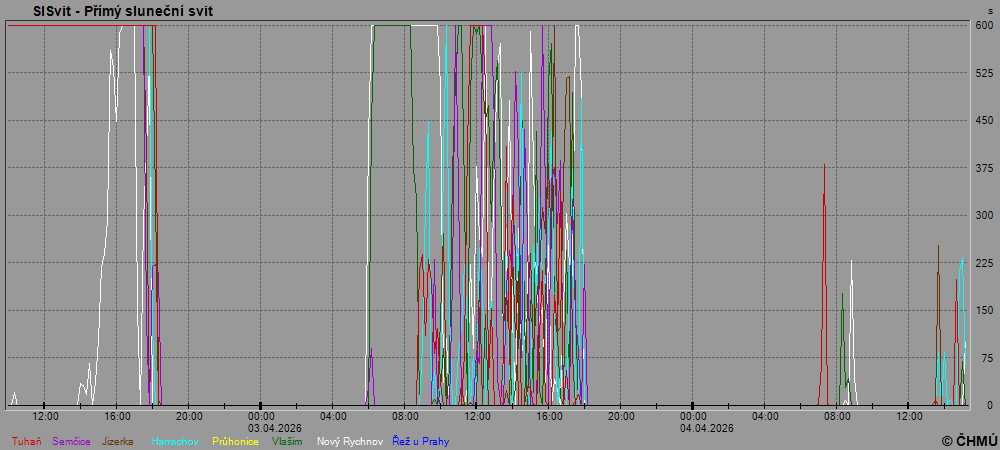This screenshot has width=1000, height=450.
Task: Toggle the Jizerka series in legend
Action: tap(117, 441)
